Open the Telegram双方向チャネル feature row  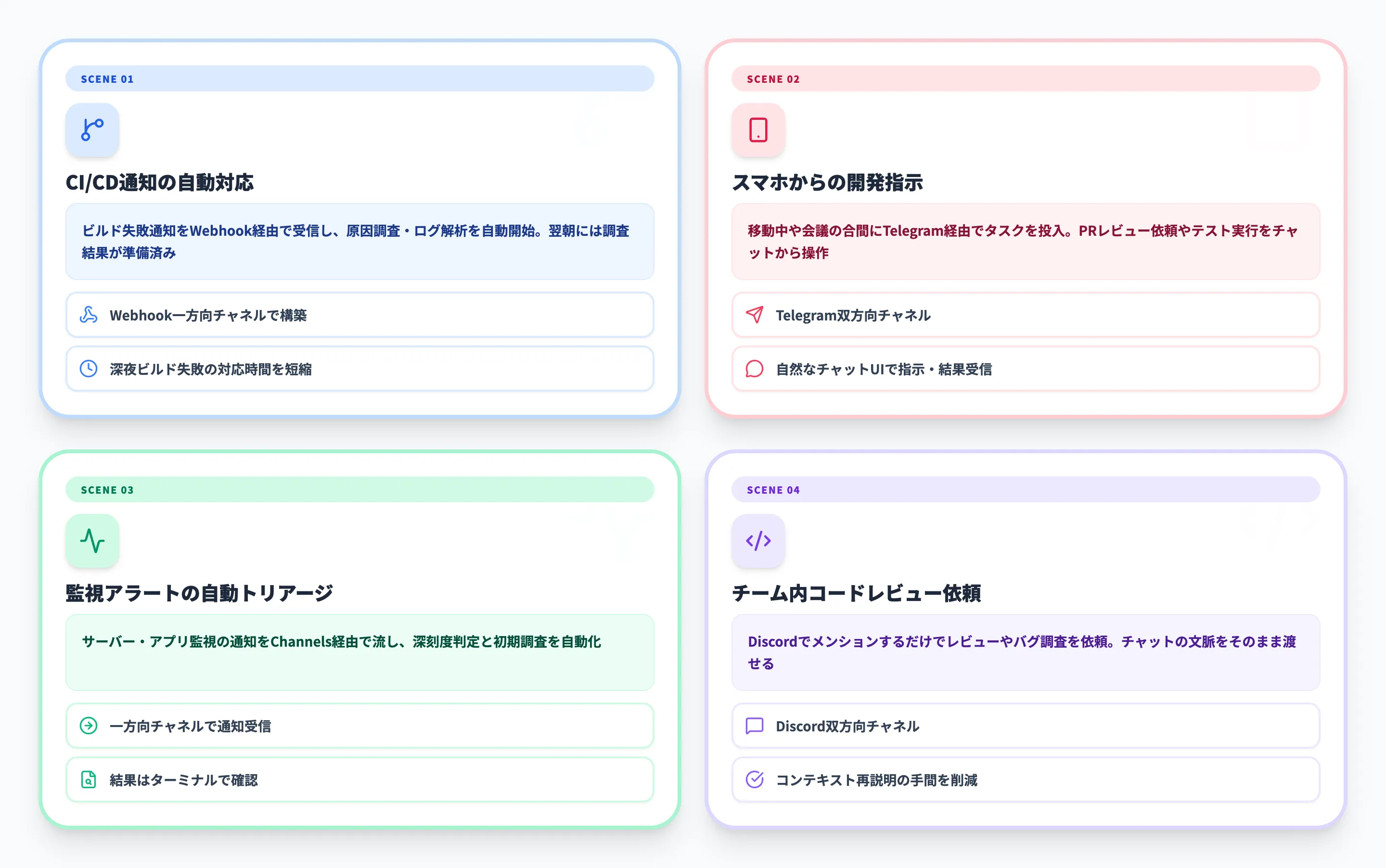pos(1026,315)
